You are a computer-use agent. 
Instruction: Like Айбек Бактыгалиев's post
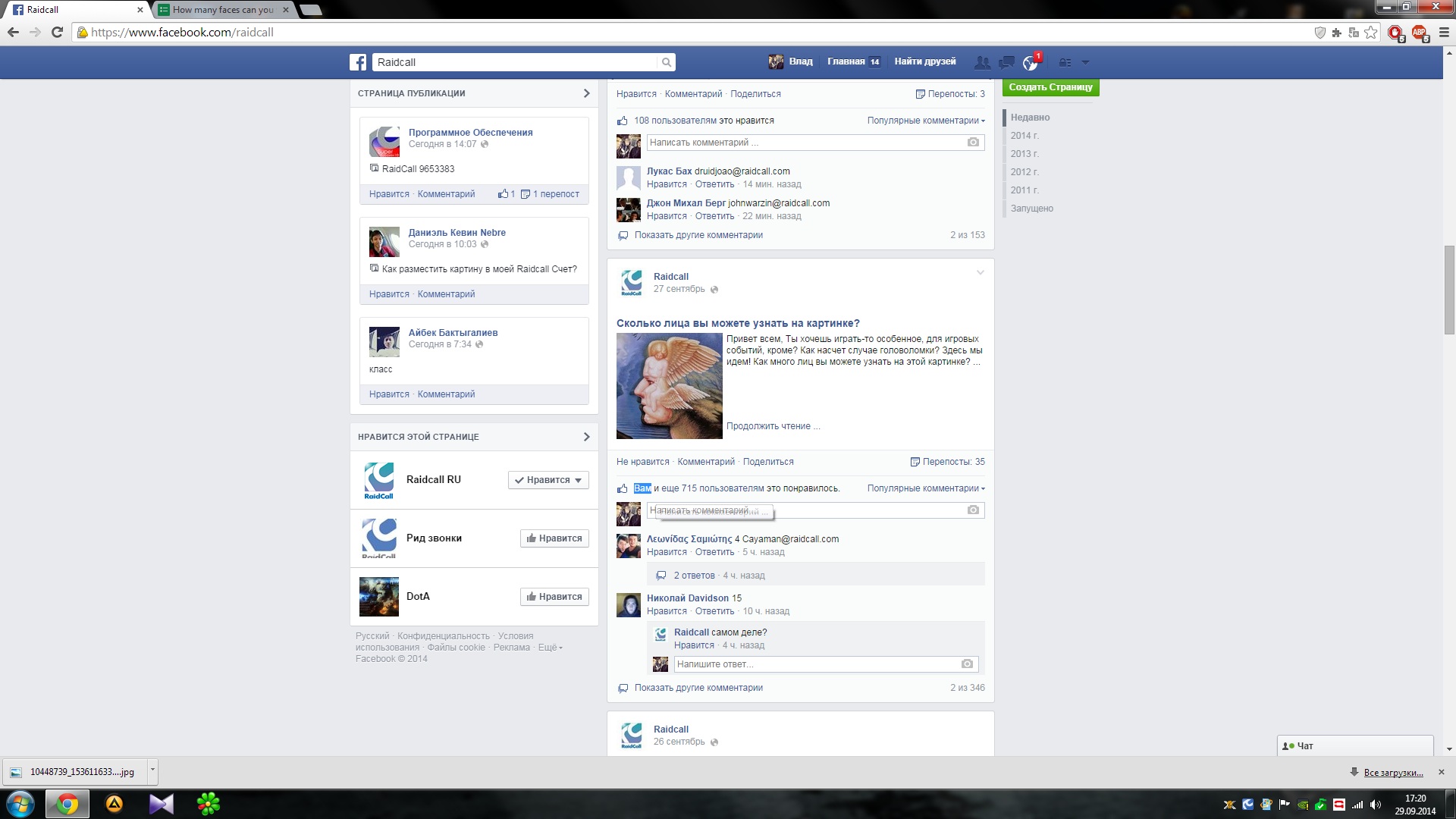coord(389,394)
